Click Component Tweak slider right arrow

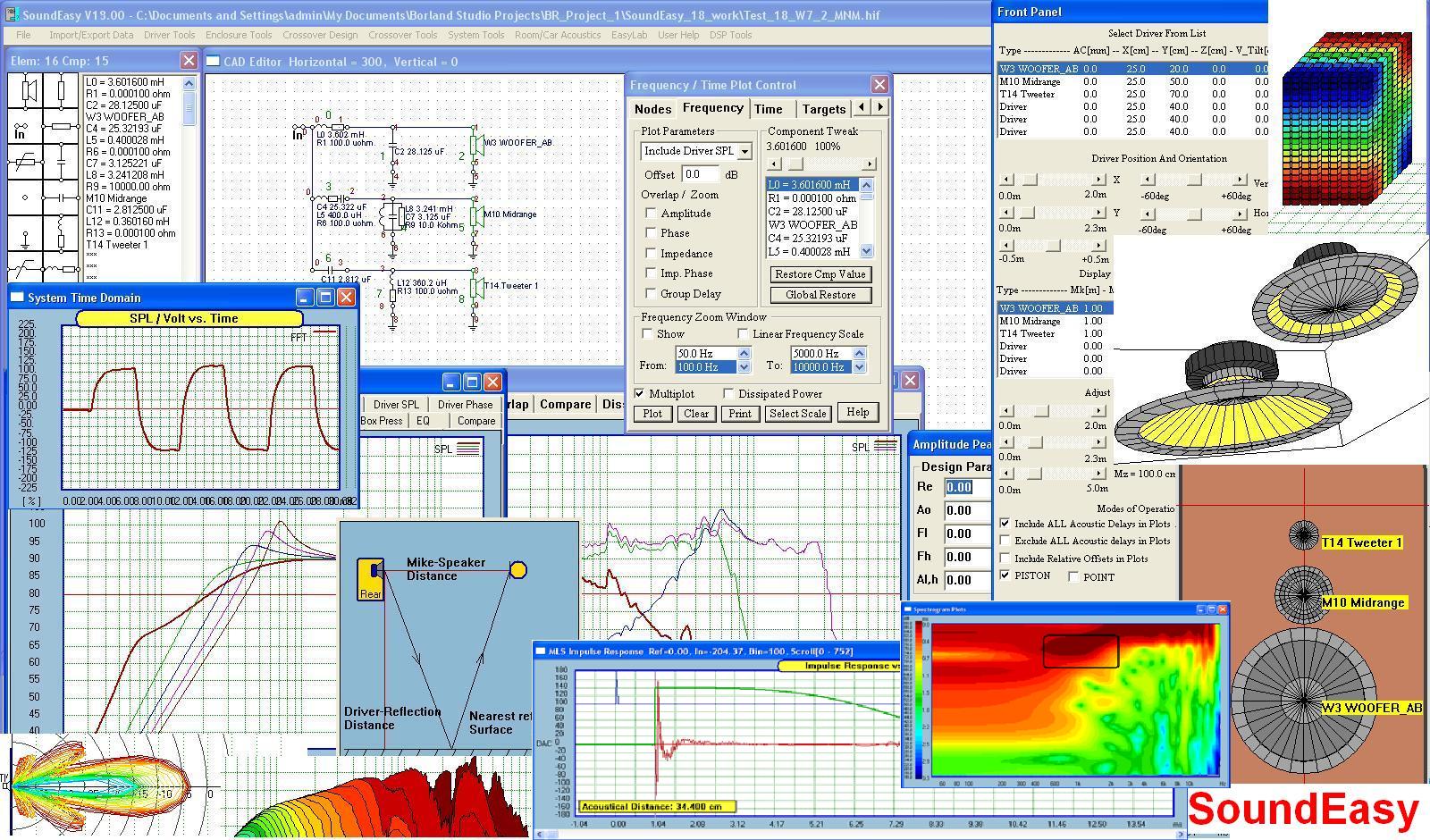click(869, 164)
